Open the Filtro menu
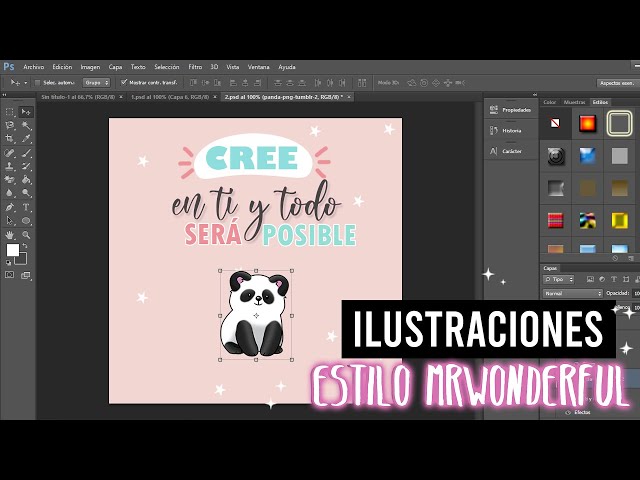 195,67
